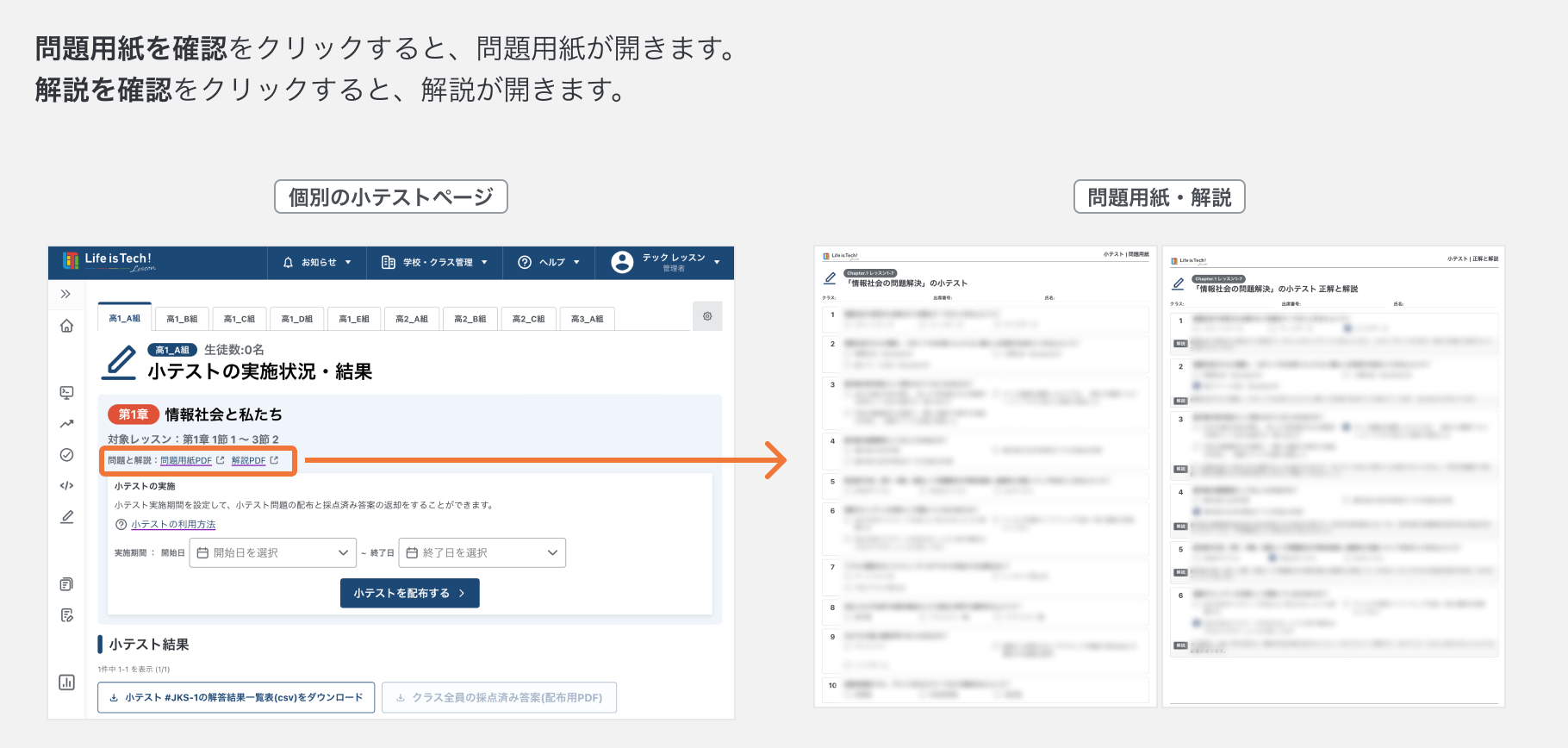Open the 終了日を選択 date dropdown
The image size is (1568, 748).
point(482,553)
